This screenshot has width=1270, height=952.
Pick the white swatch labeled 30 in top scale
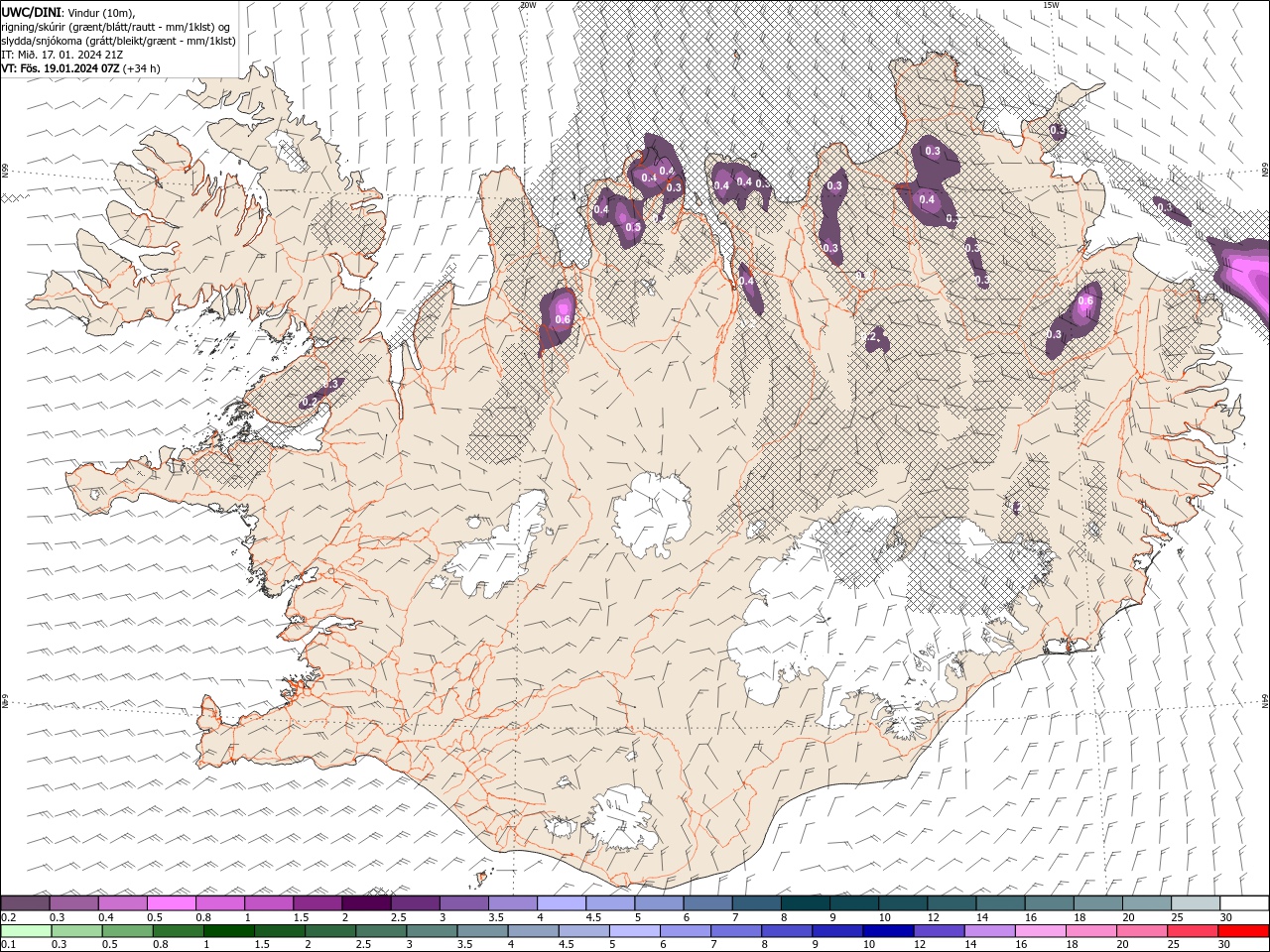click(x=1244, y=903)
